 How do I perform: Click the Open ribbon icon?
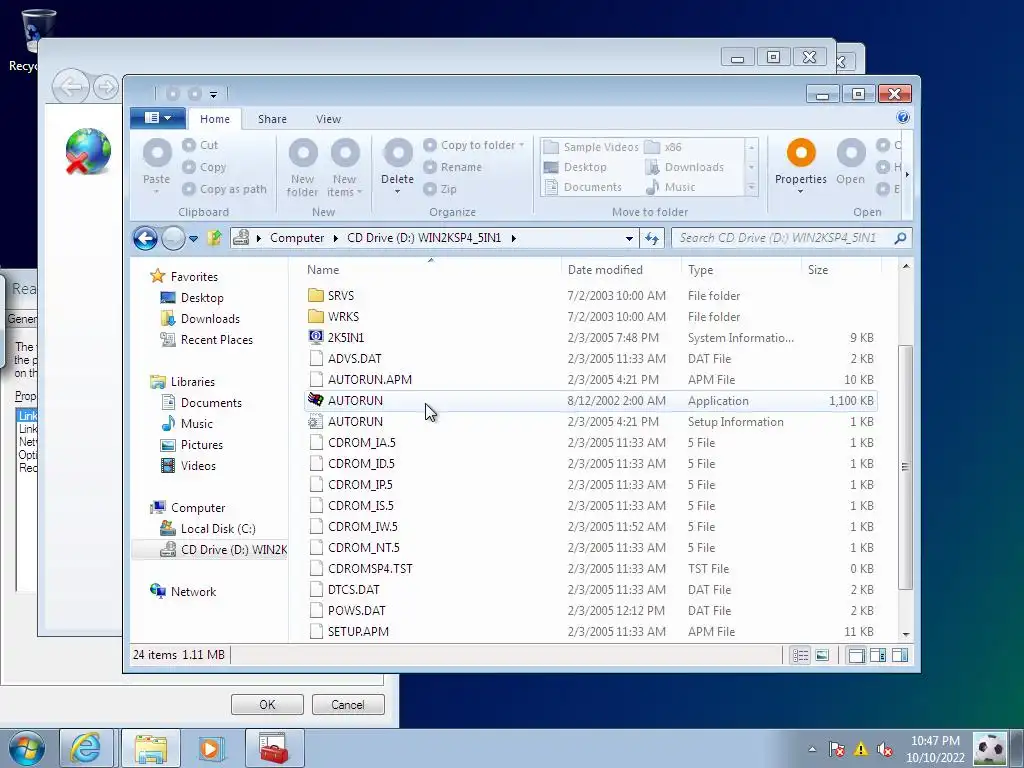(x=851, y=153)
